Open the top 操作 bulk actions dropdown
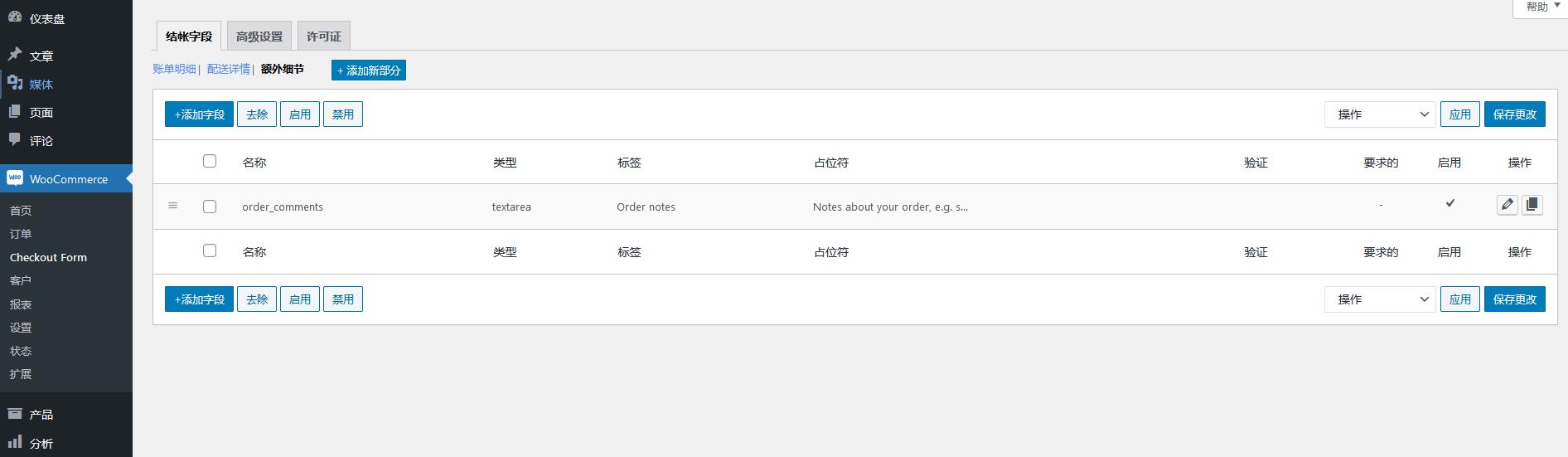The image size is (1568, 457). pos(1380,114)
